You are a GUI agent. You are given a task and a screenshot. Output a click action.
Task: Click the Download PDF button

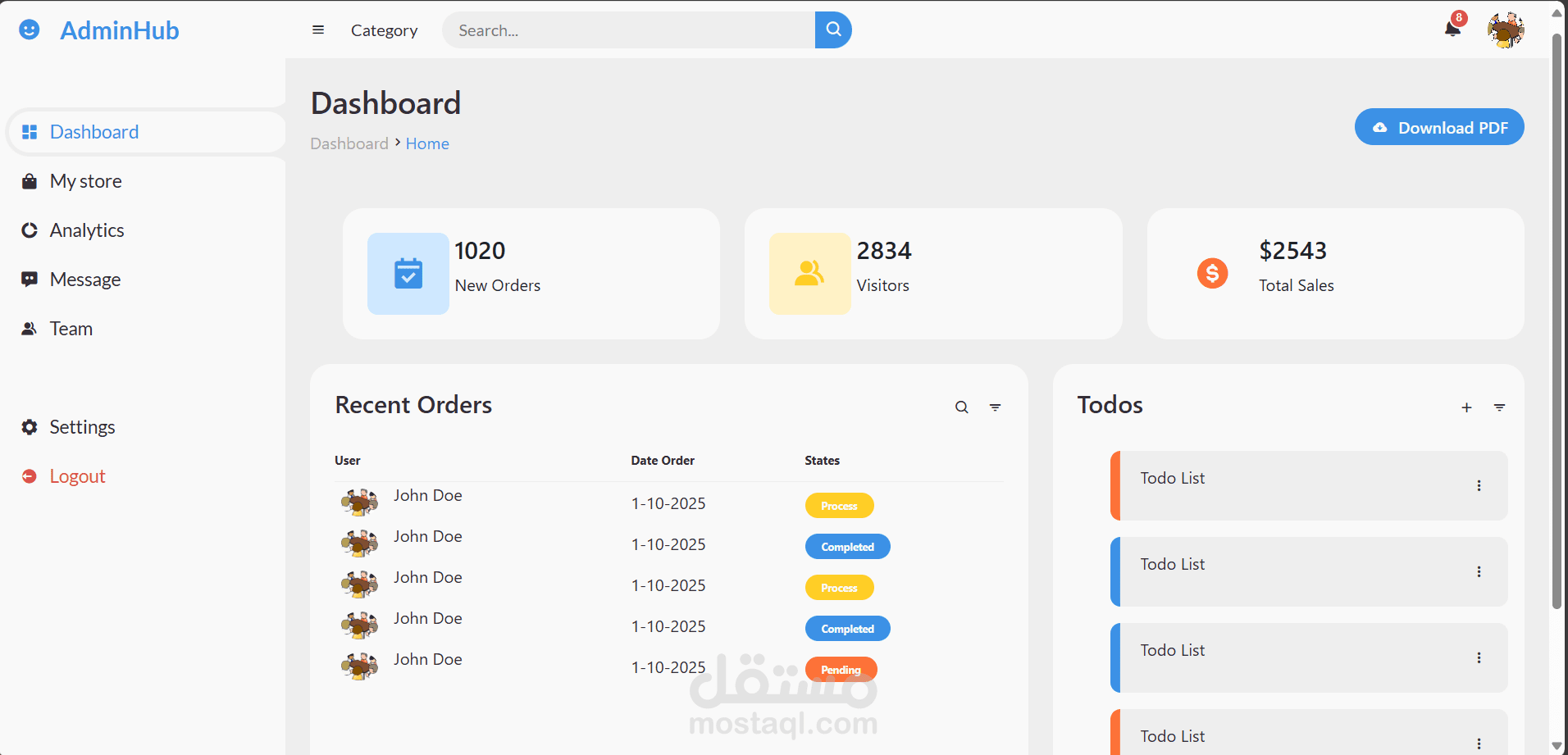coord(1439,127)
